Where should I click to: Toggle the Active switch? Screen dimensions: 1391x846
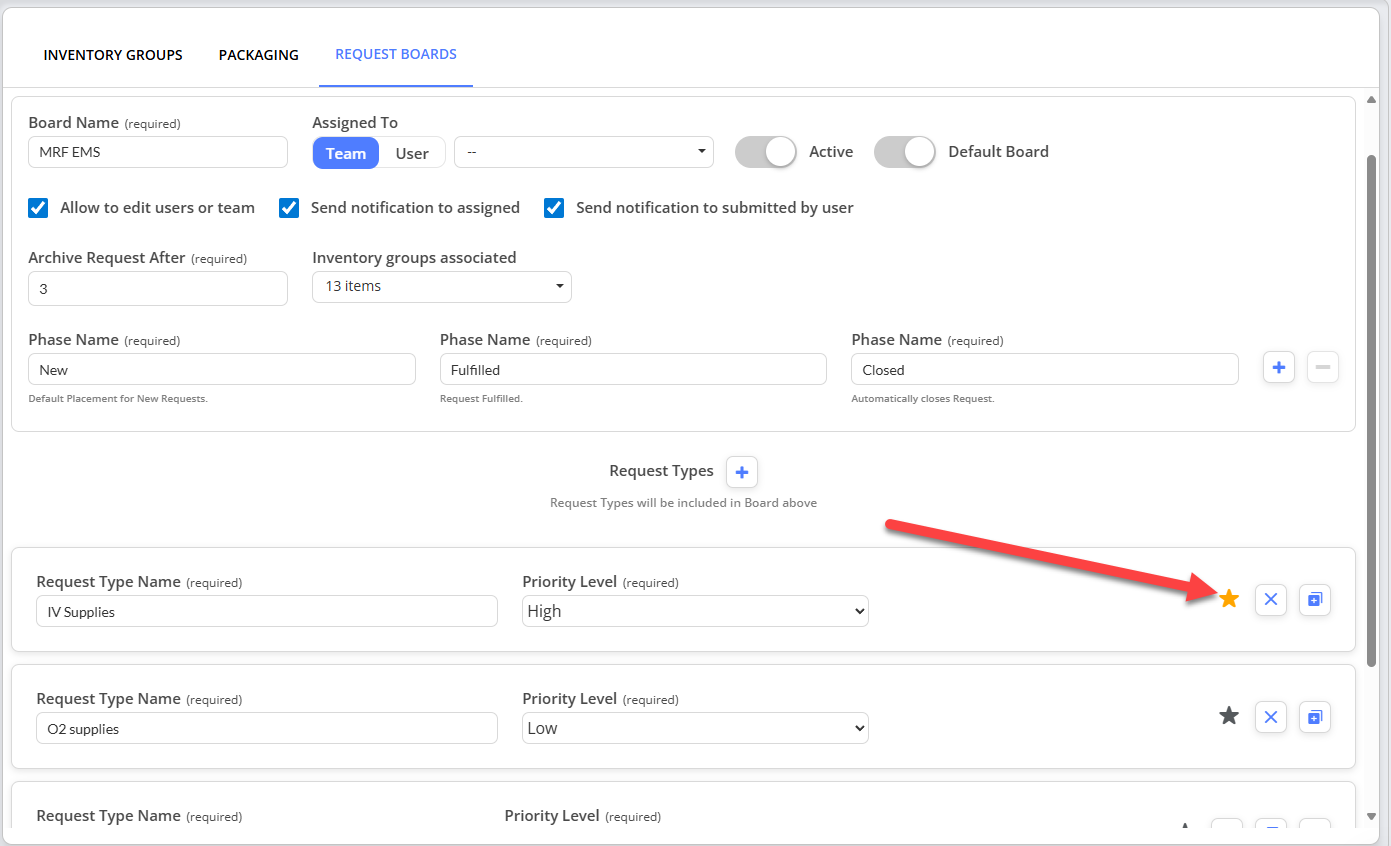[766, 152]
